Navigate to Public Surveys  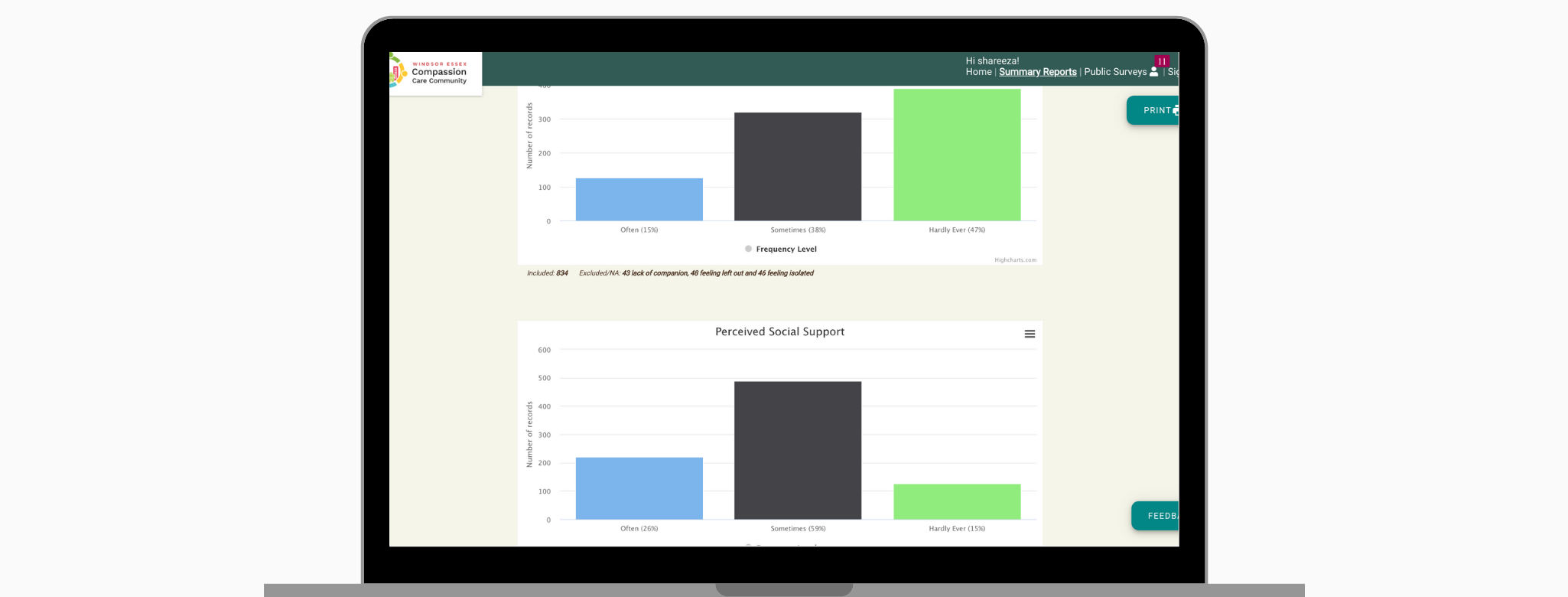1114,72
